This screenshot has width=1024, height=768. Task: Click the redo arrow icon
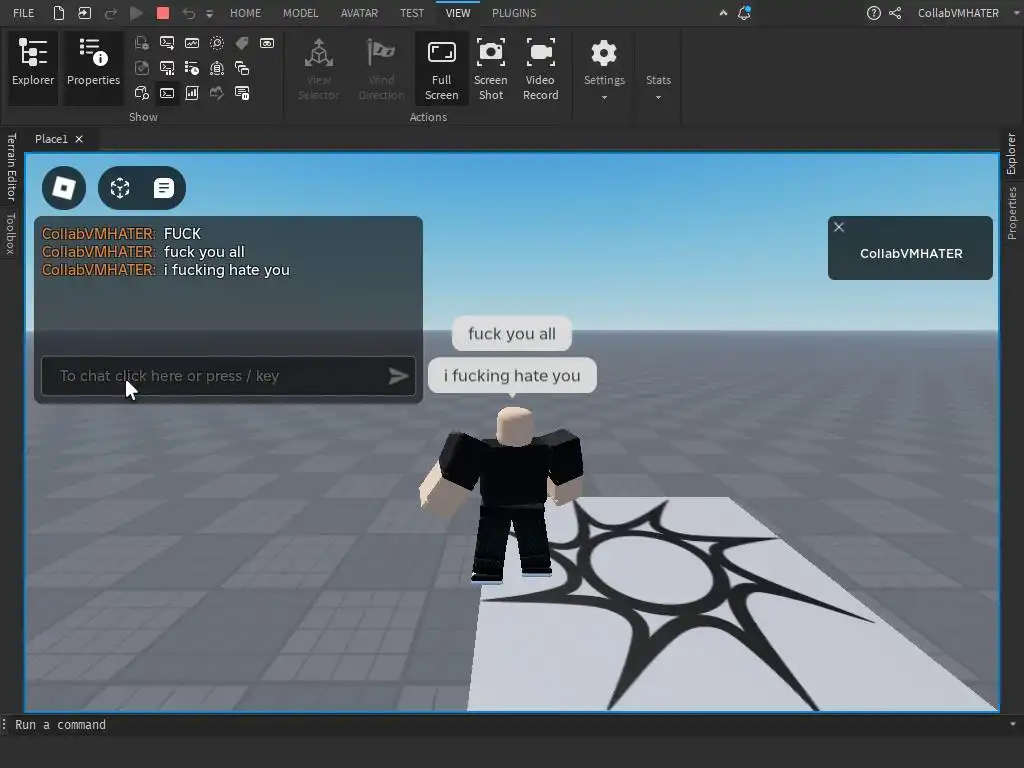[110, 12]
